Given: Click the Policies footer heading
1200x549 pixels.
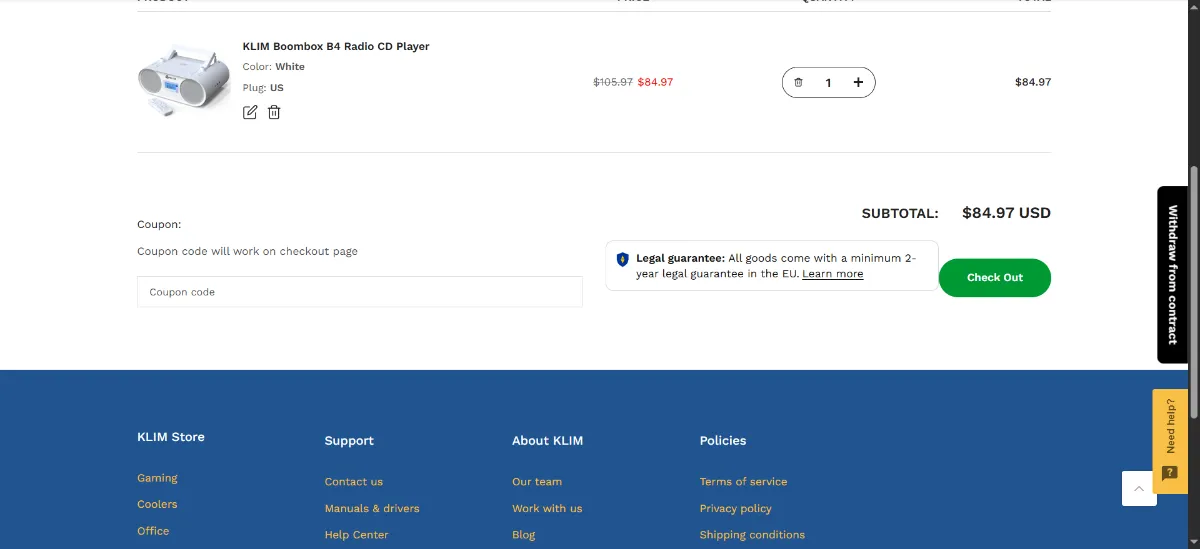Looking at the screenshot, I should 723,441.
